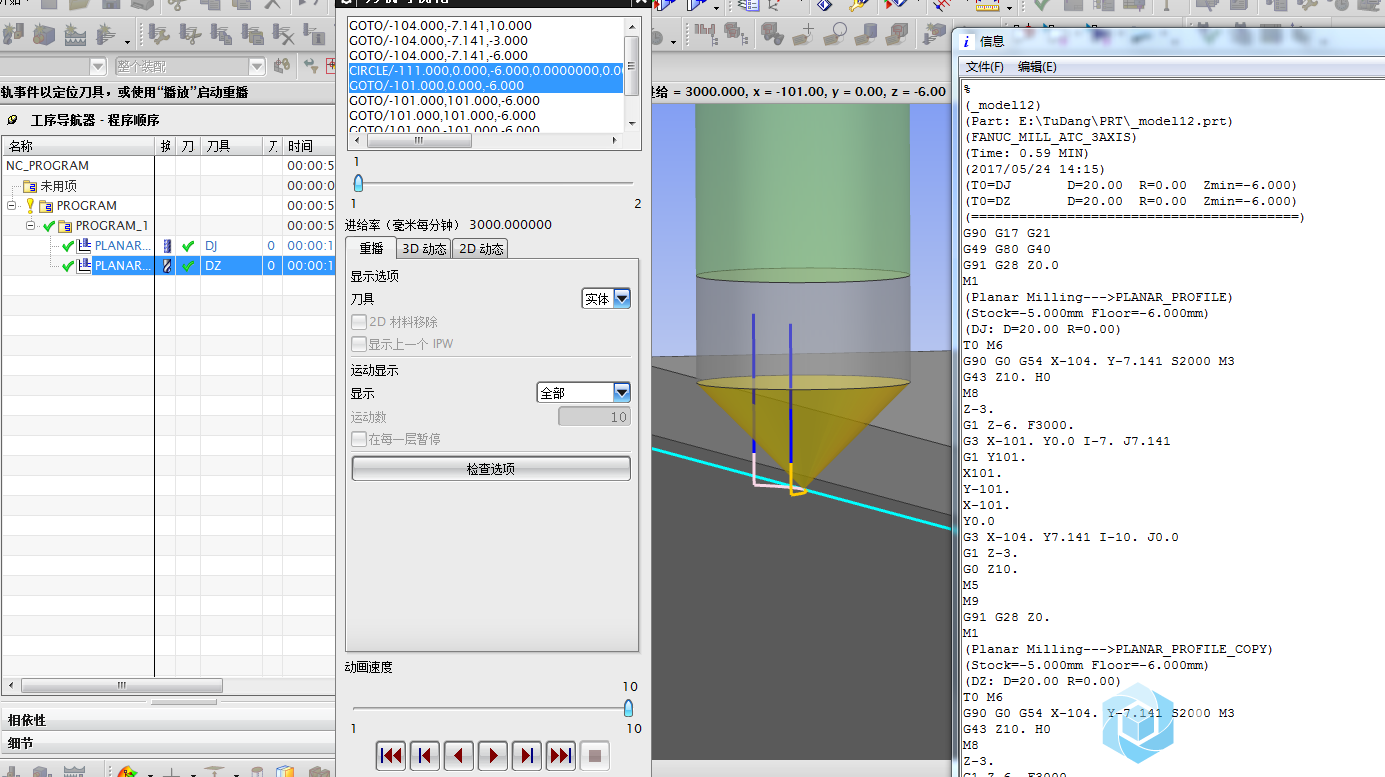Viewport: 1385px width, 777px height.
Task: Click the colorful chart icon in bottom toolbar
Action: (126, 771)
